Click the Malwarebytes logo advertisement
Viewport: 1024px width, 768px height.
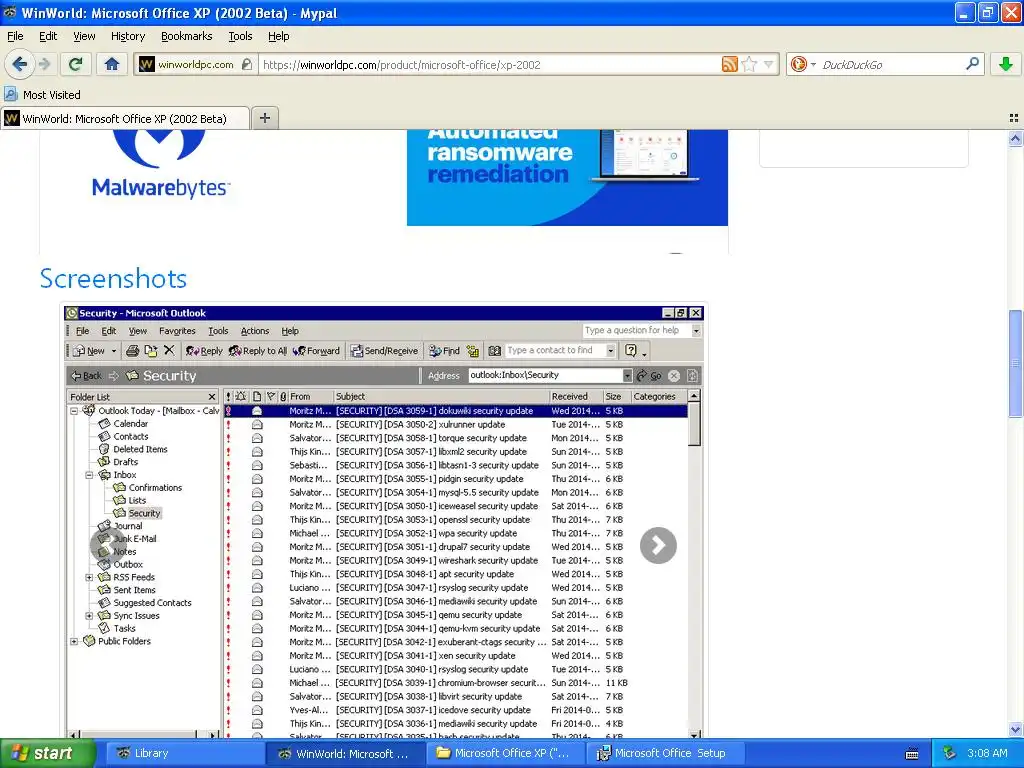[x=161, y=165]
